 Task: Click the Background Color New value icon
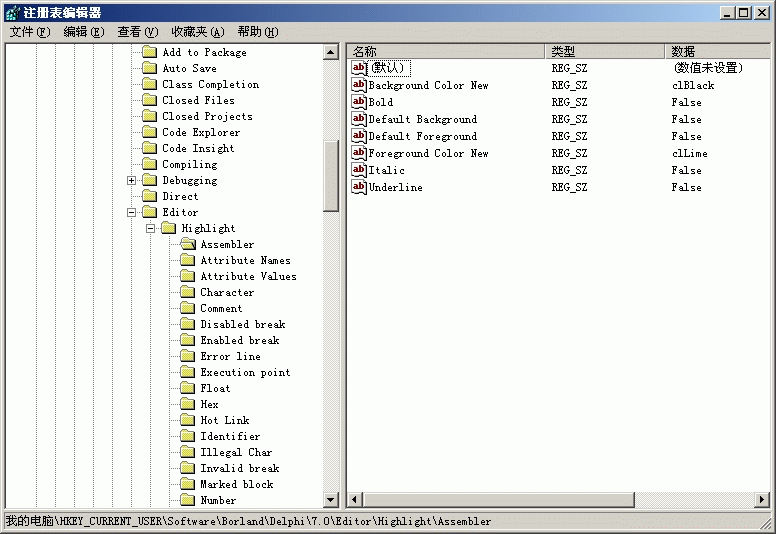point(359,85)
